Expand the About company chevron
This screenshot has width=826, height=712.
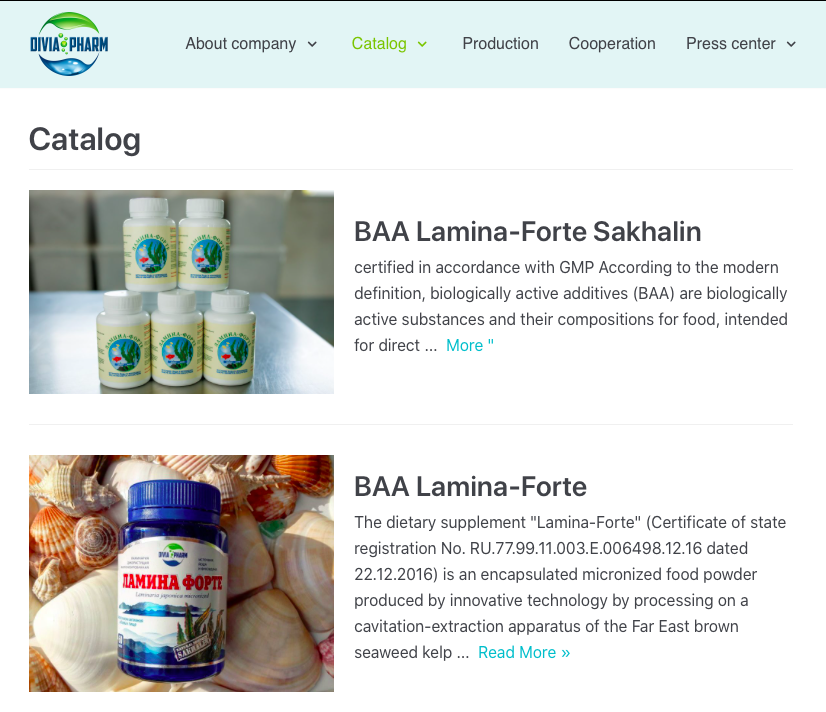click(x=312, y=44)
